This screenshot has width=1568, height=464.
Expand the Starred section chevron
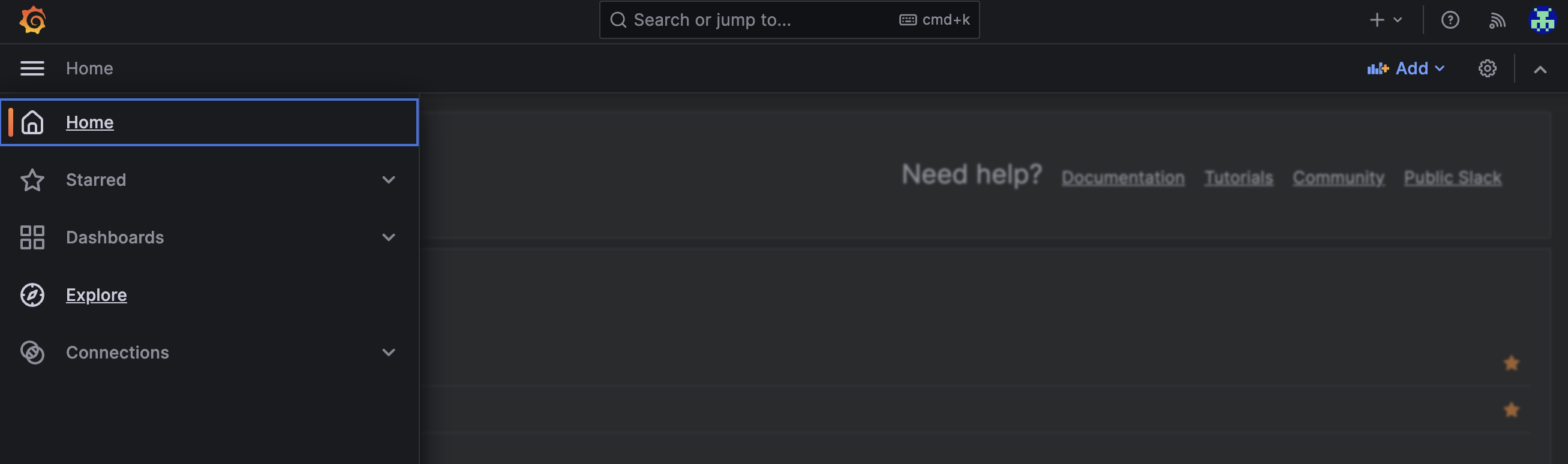coord(388,180)
